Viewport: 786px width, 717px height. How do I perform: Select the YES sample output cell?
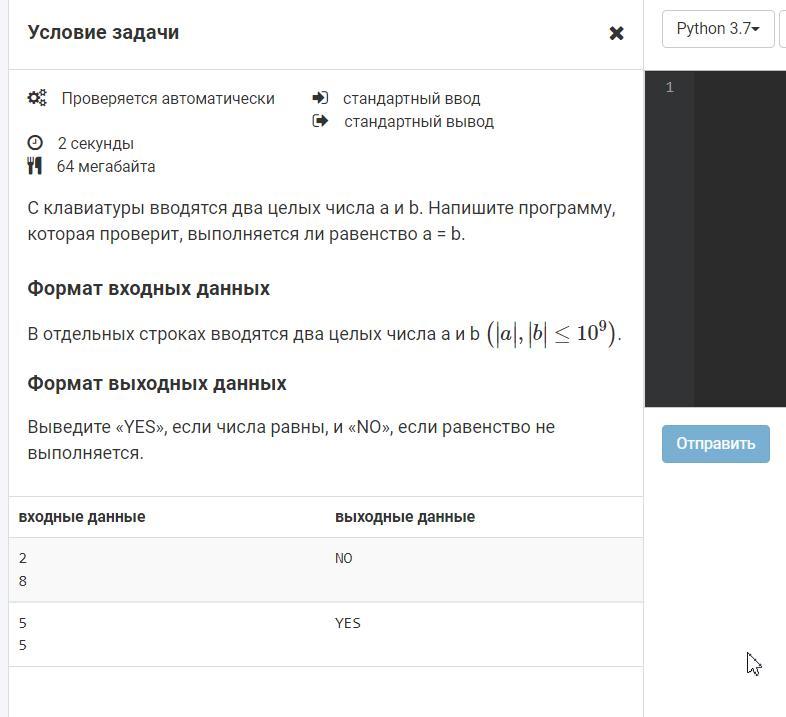pos(347,623)
